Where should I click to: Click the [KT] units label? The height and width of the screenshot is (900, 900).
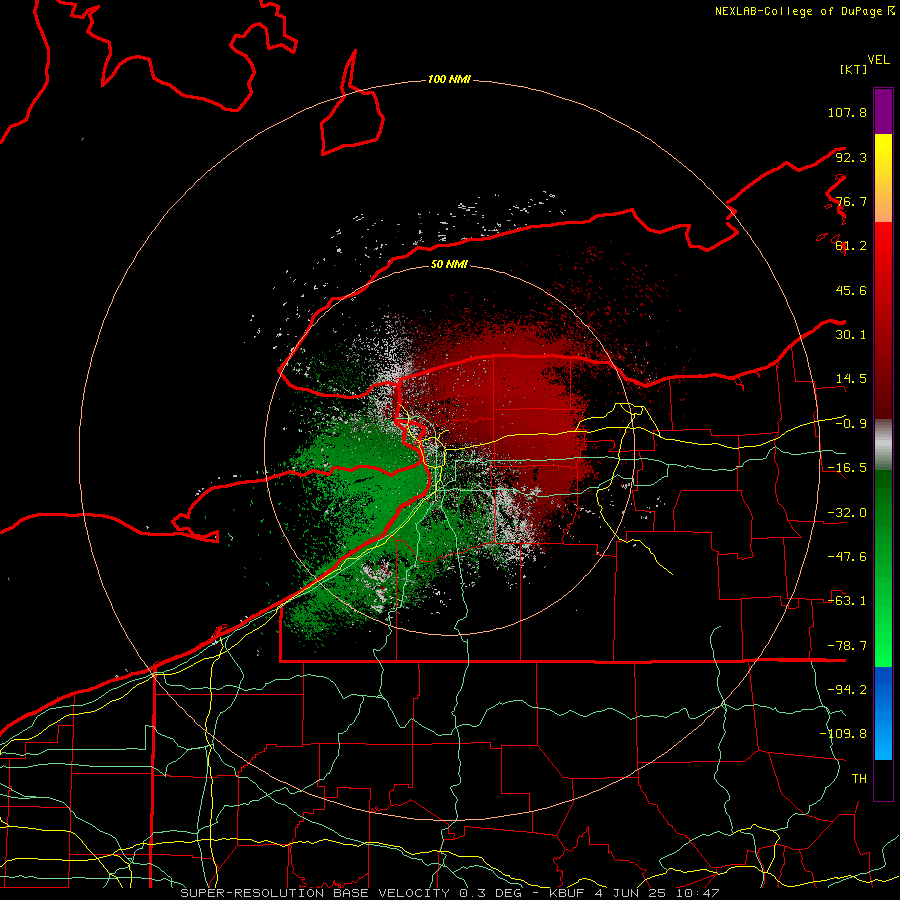854,69
